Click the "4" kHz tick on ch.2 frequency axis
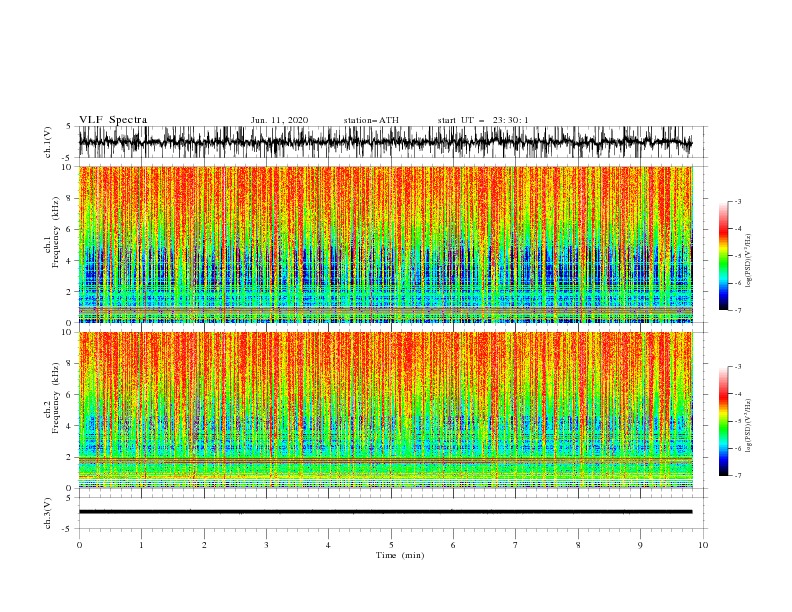This screenshot has height=612, width=792. point(70,426)
